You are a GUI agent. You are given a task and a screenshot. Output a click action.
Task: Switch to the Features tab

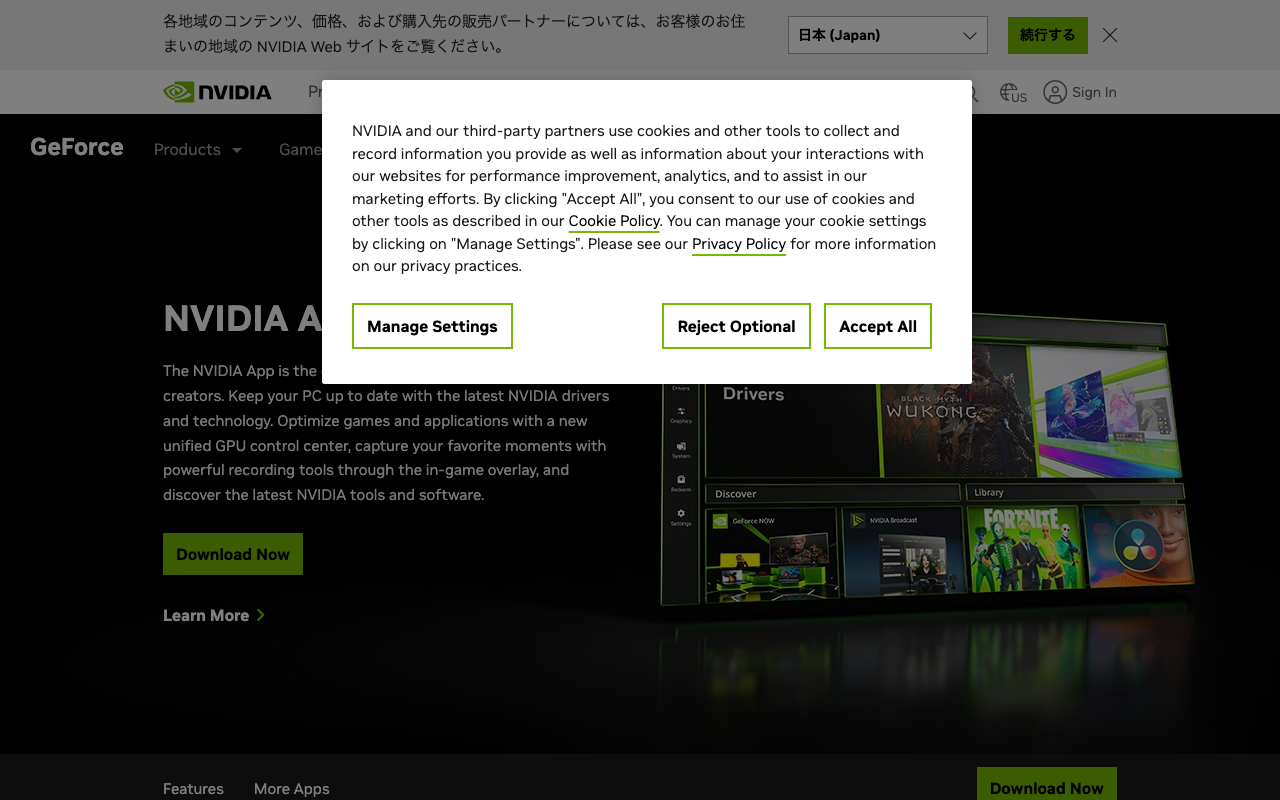193,789
